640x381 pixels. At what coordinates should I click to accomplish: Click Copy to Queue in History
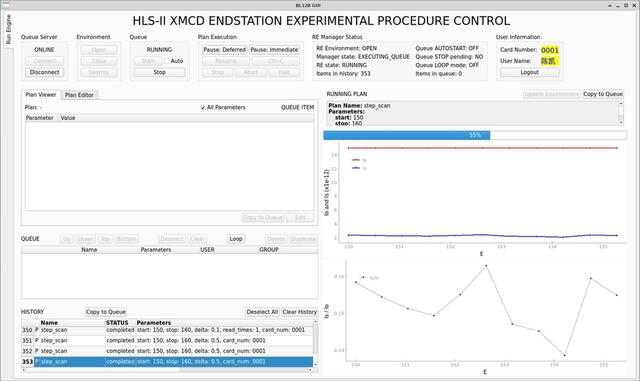pyautogui.click(x=106, y=312)
